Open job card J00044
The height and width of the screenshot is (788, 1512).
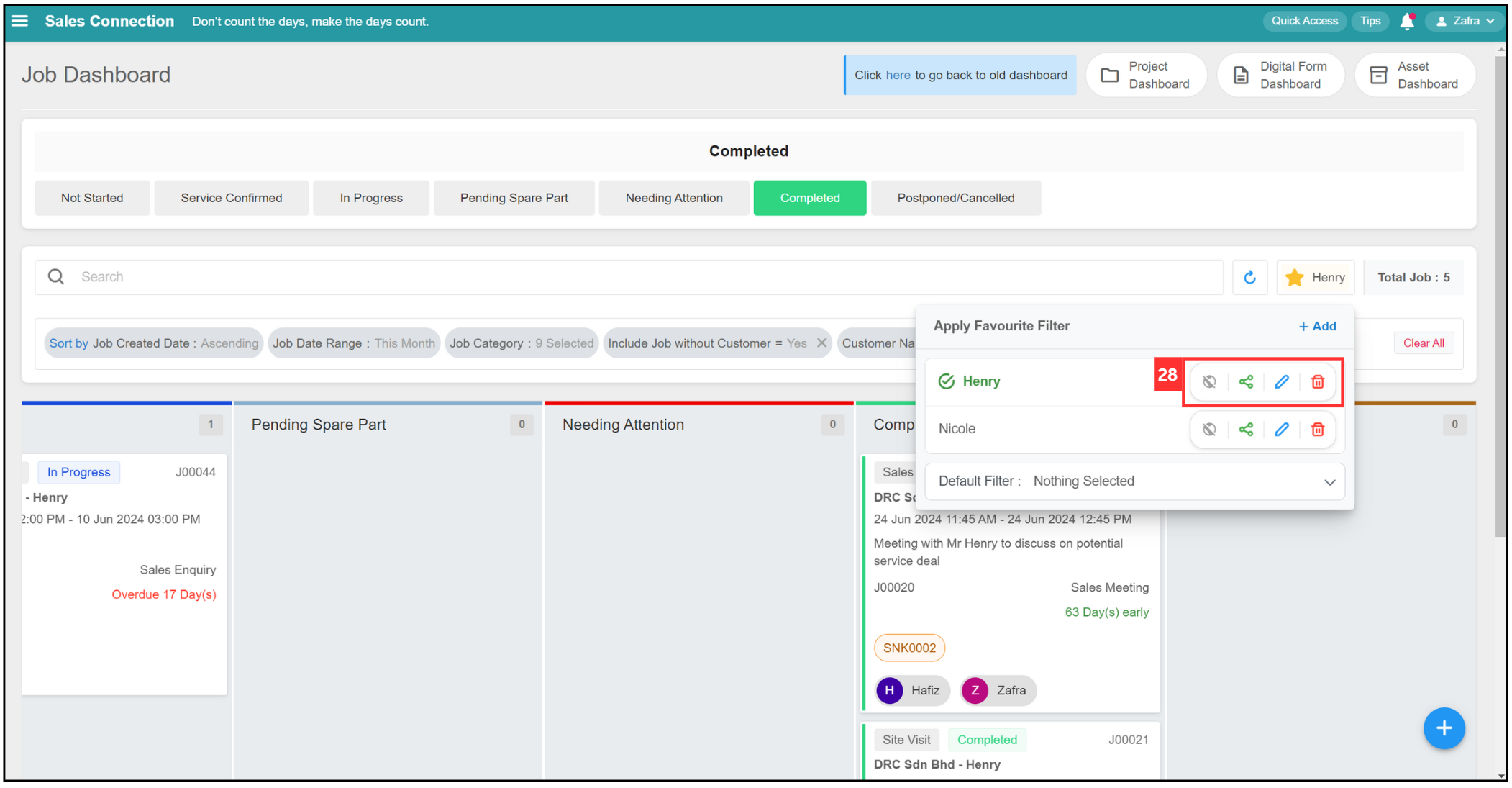pyautogui.click(x=124, y=574)
